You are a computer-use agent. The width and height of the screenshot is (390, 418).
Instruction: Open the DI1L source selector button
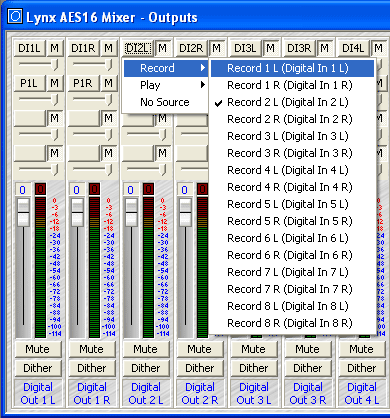pos(30,48)
